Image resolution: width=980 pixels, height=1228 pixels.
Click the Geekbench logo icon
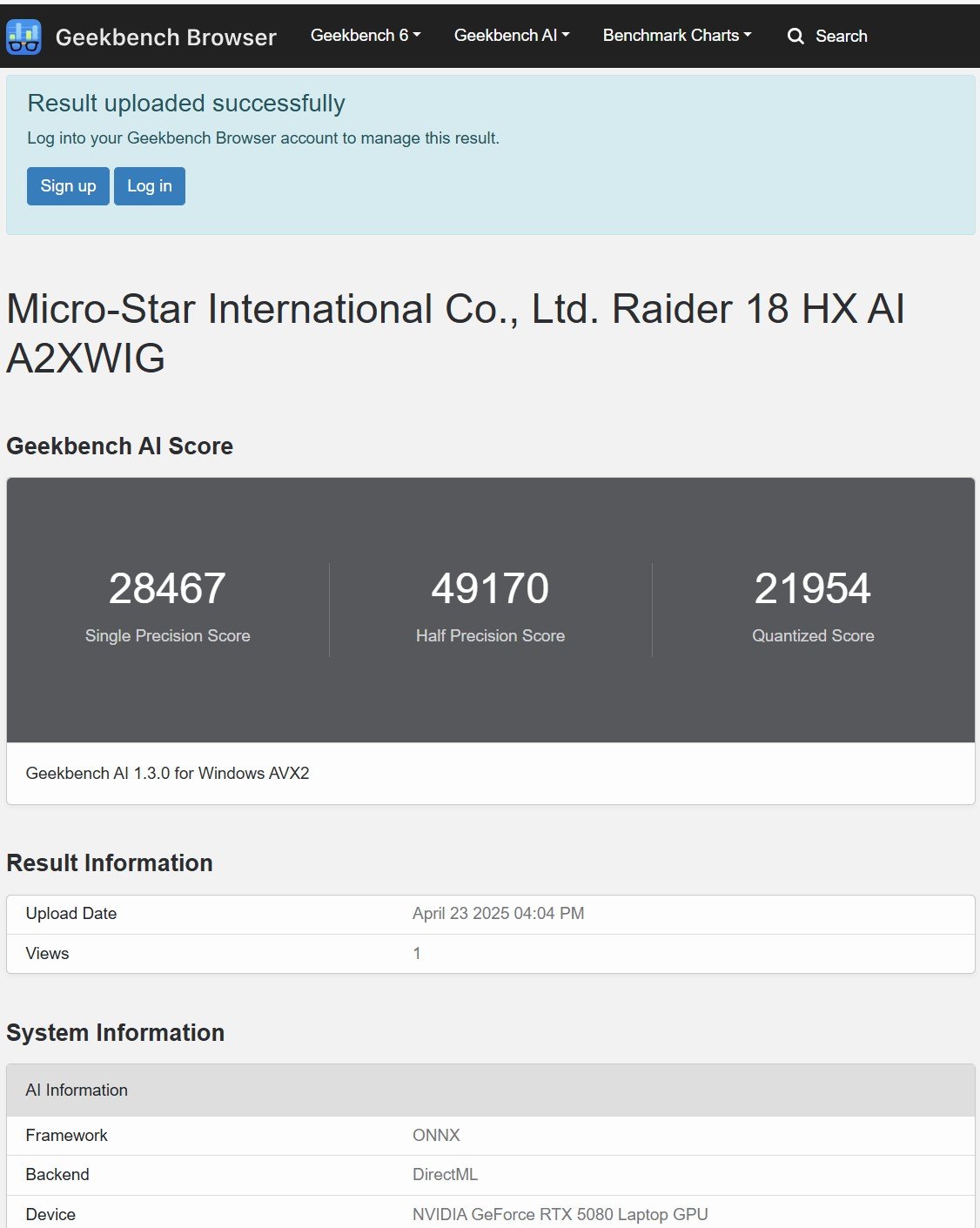[x=23, y=37]
